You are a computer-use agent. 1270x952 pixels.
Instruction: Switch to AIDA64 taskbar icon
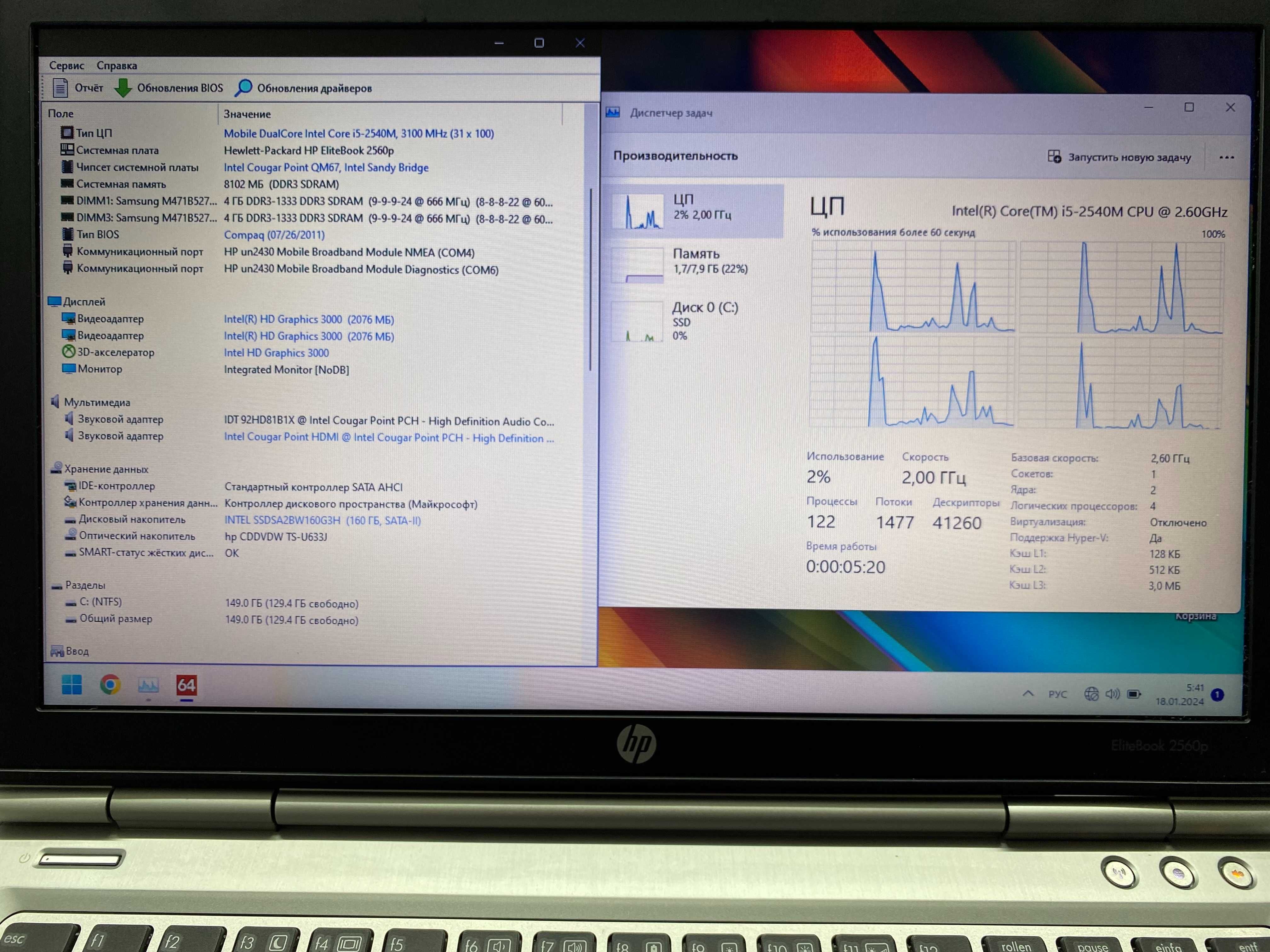(x=186, y=685)
